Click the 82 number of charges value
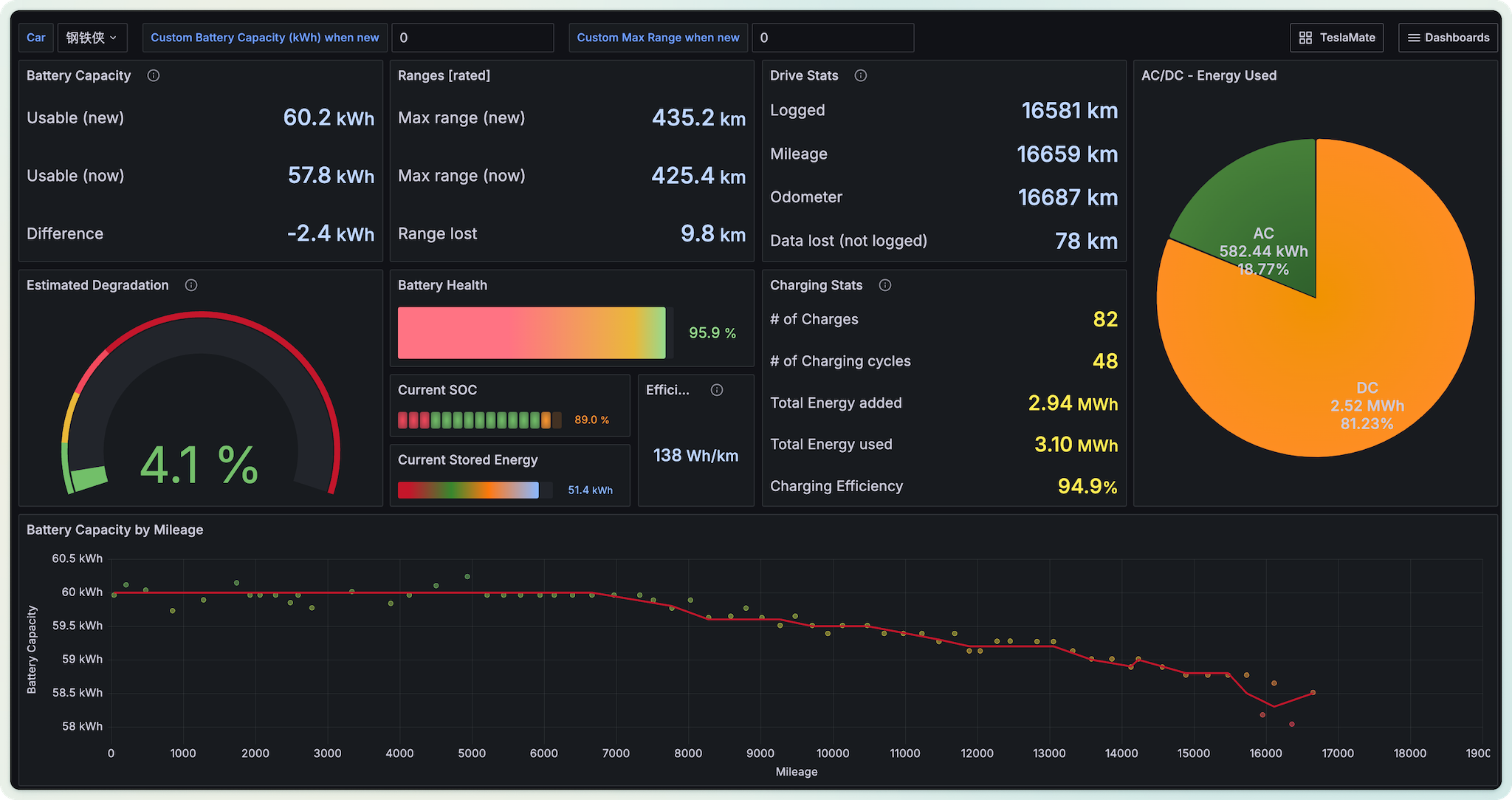 pyautogui.click(x=1105, y=319)
